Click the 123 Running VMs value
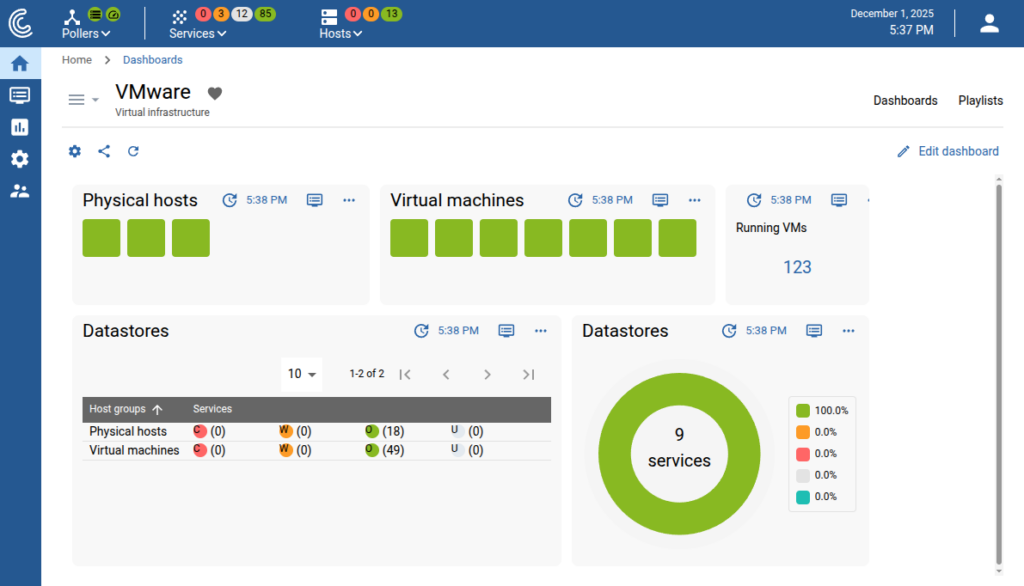The width and height of the screenshot is (1024, 586). [x=797, y=267]
